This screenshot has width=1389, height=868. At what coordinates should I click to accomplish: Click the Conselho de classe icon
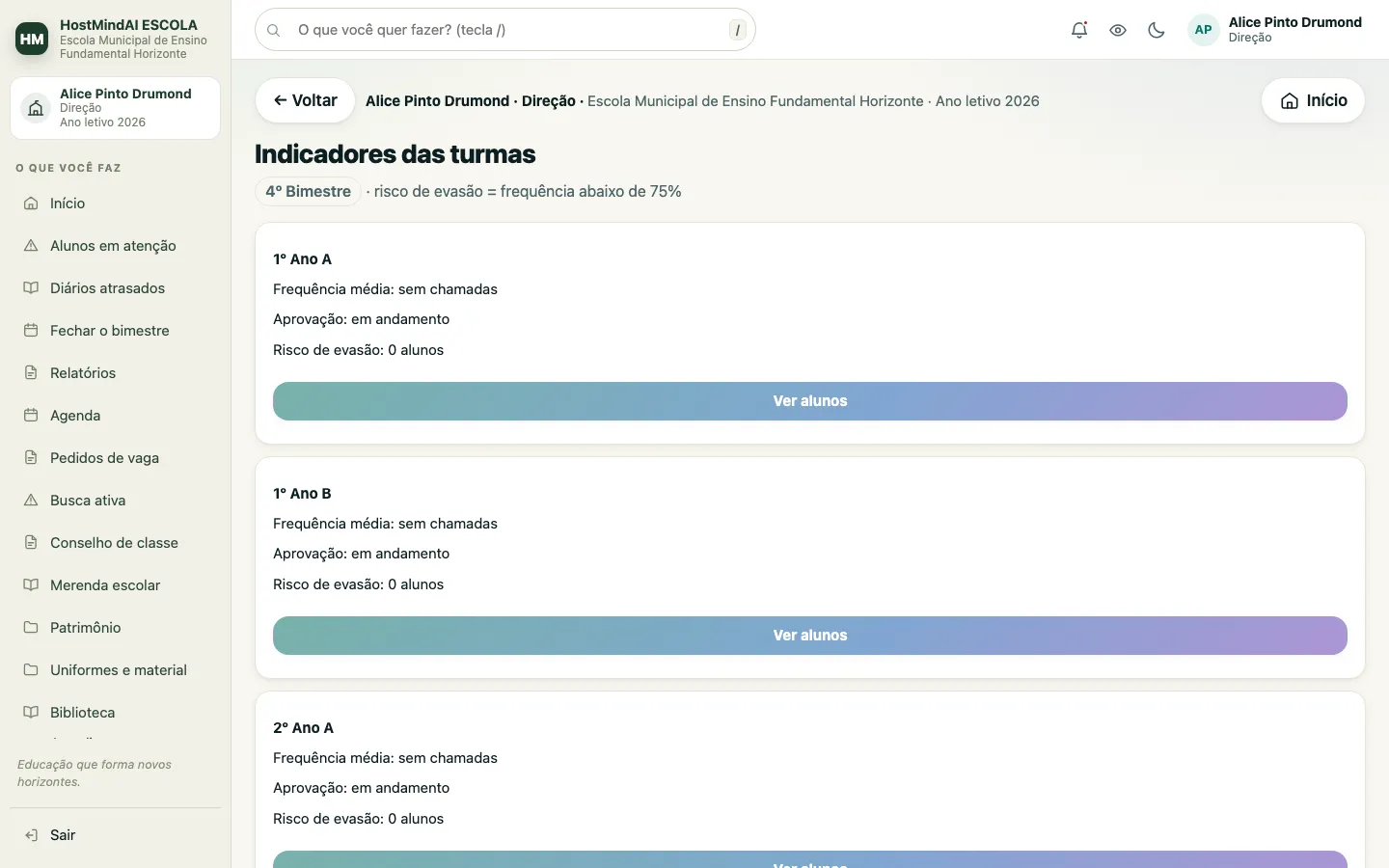31,543
